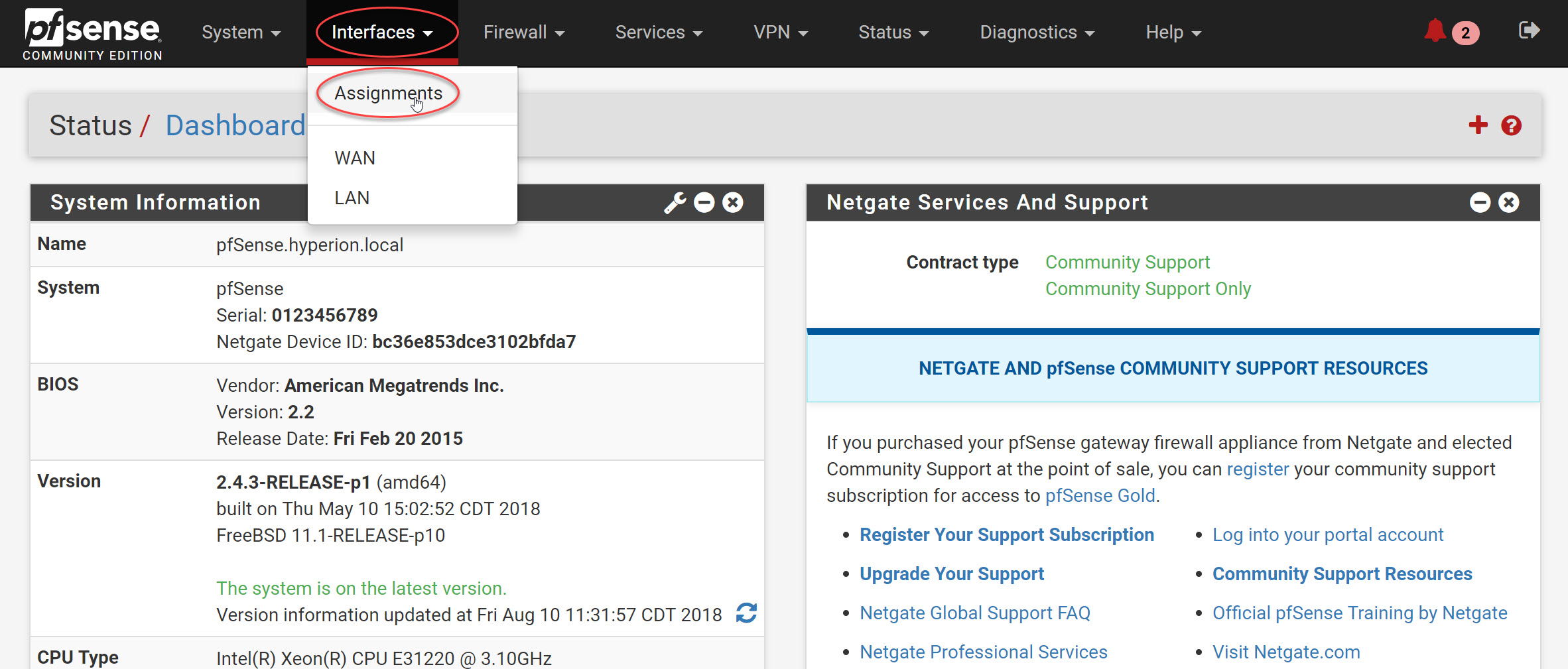Open the Help dropdown menu
This screenshot has height=669, width=1568.
(x=1173, y=32)
